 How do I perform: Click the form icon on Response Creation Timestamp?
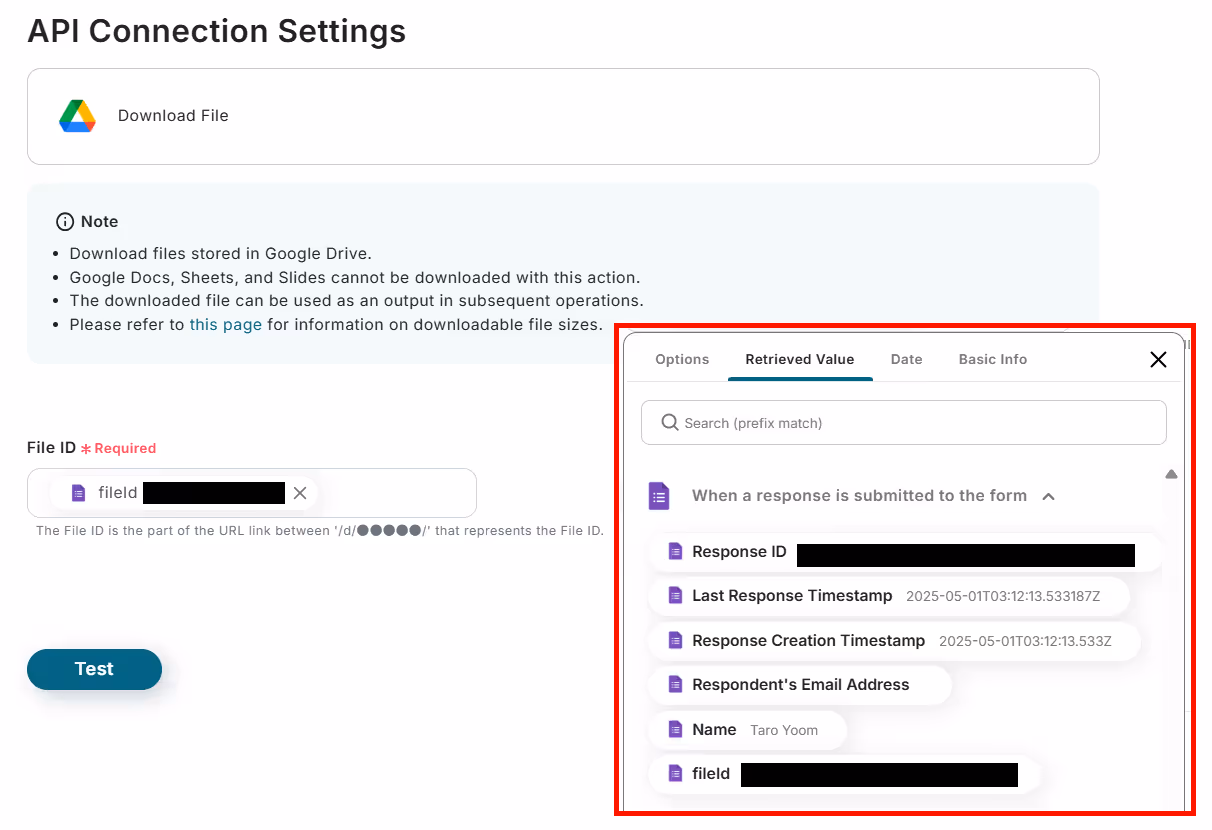[x=676, y=641]
